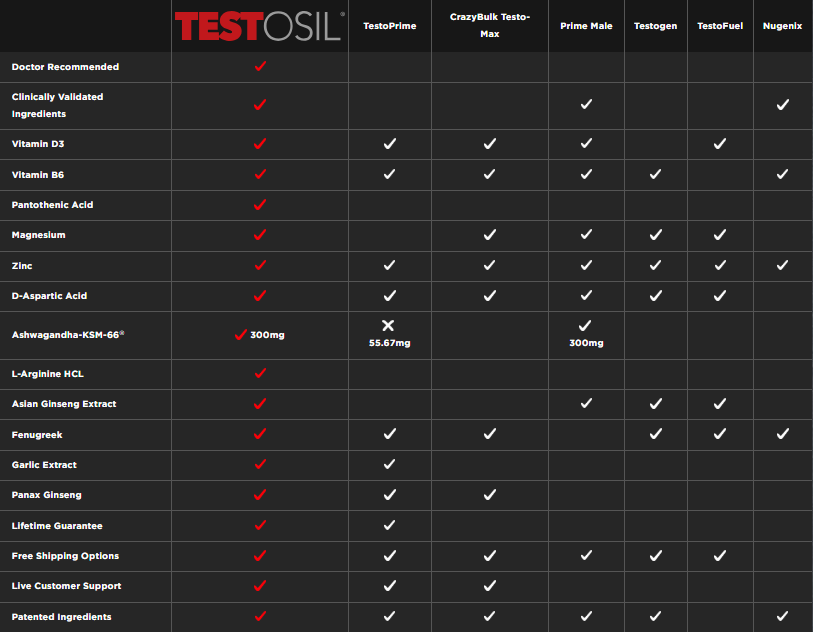The width and height of the screenshot is (813, 632).
Task: Click the Free Shipping Options row label
Action: (65, 556)
